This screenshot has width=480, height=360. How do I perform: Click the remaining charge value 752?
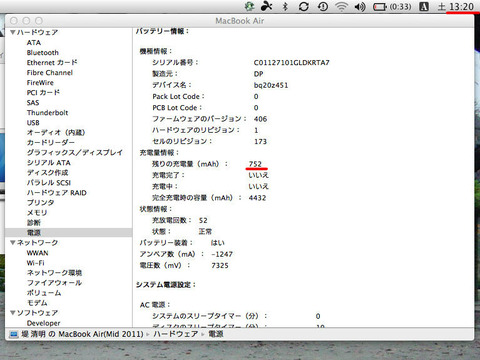(x=255, y=164)
